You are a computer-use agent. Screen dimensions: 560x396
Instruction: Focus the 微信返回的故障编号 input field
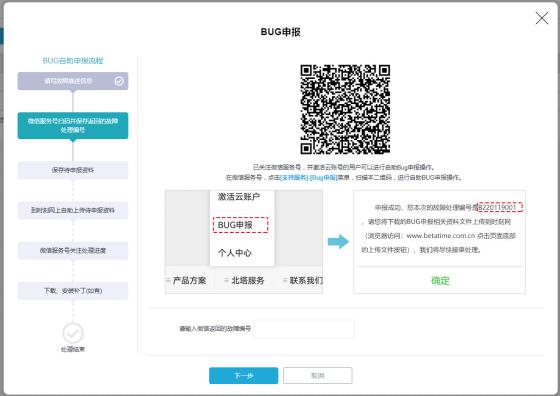304,329
